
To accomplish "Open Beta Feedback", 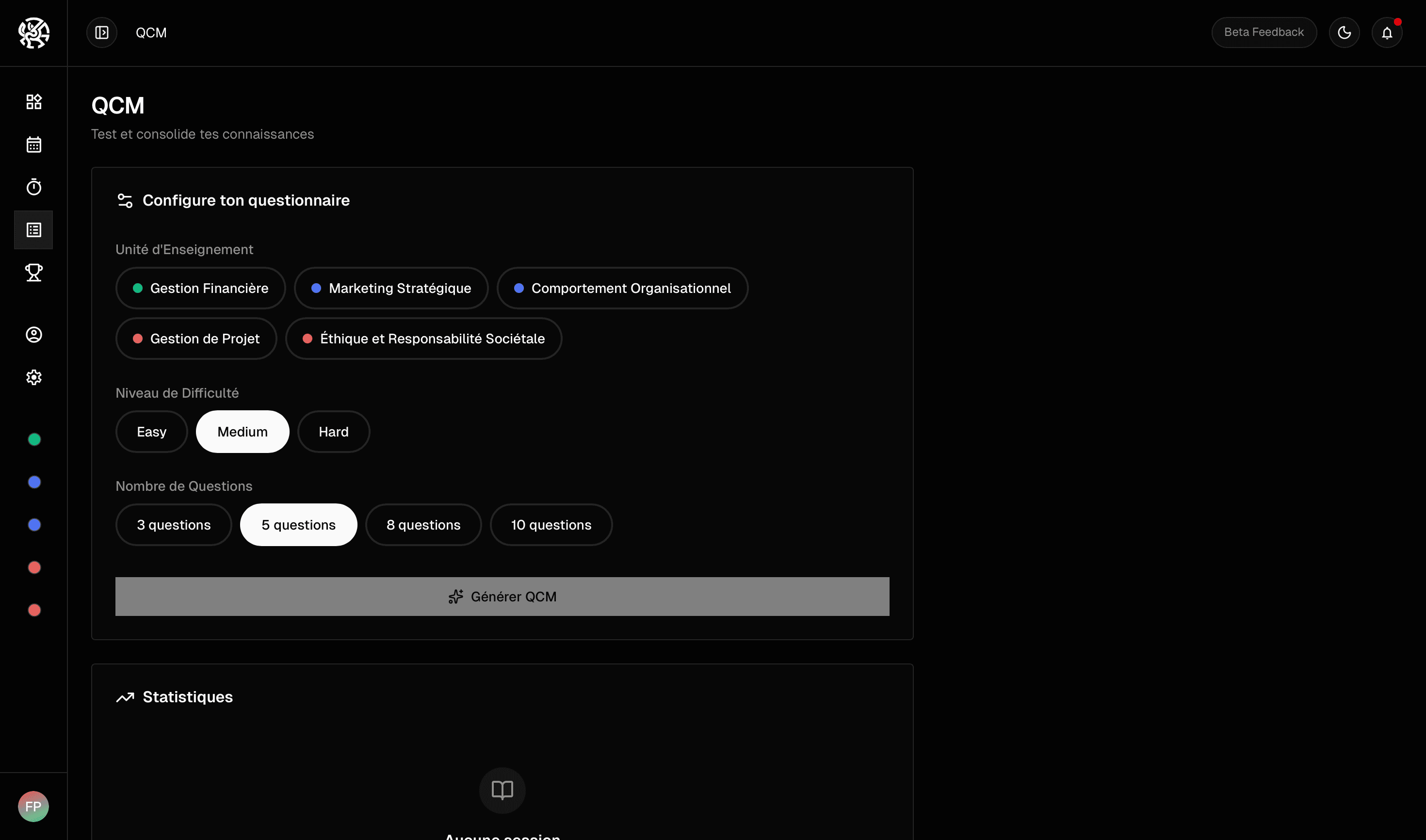I will 1264,32.
